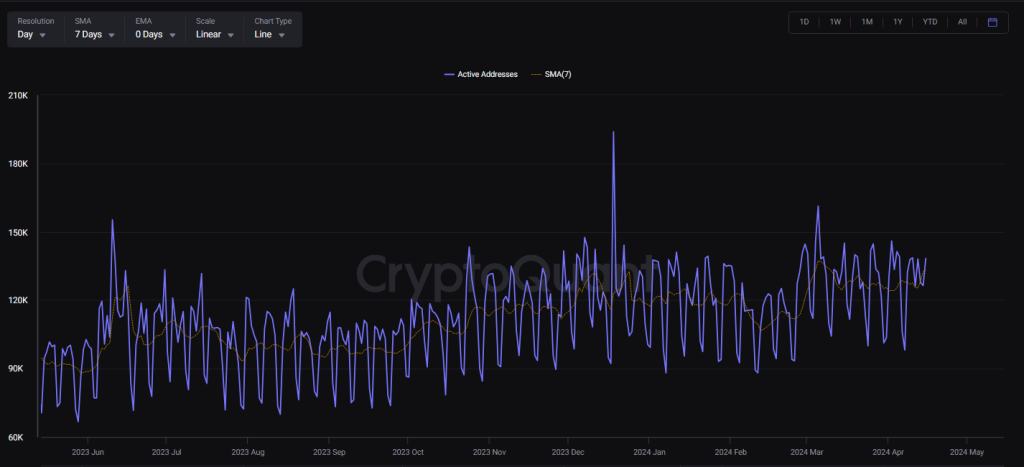Select the 1W time range

click(835, 22)
